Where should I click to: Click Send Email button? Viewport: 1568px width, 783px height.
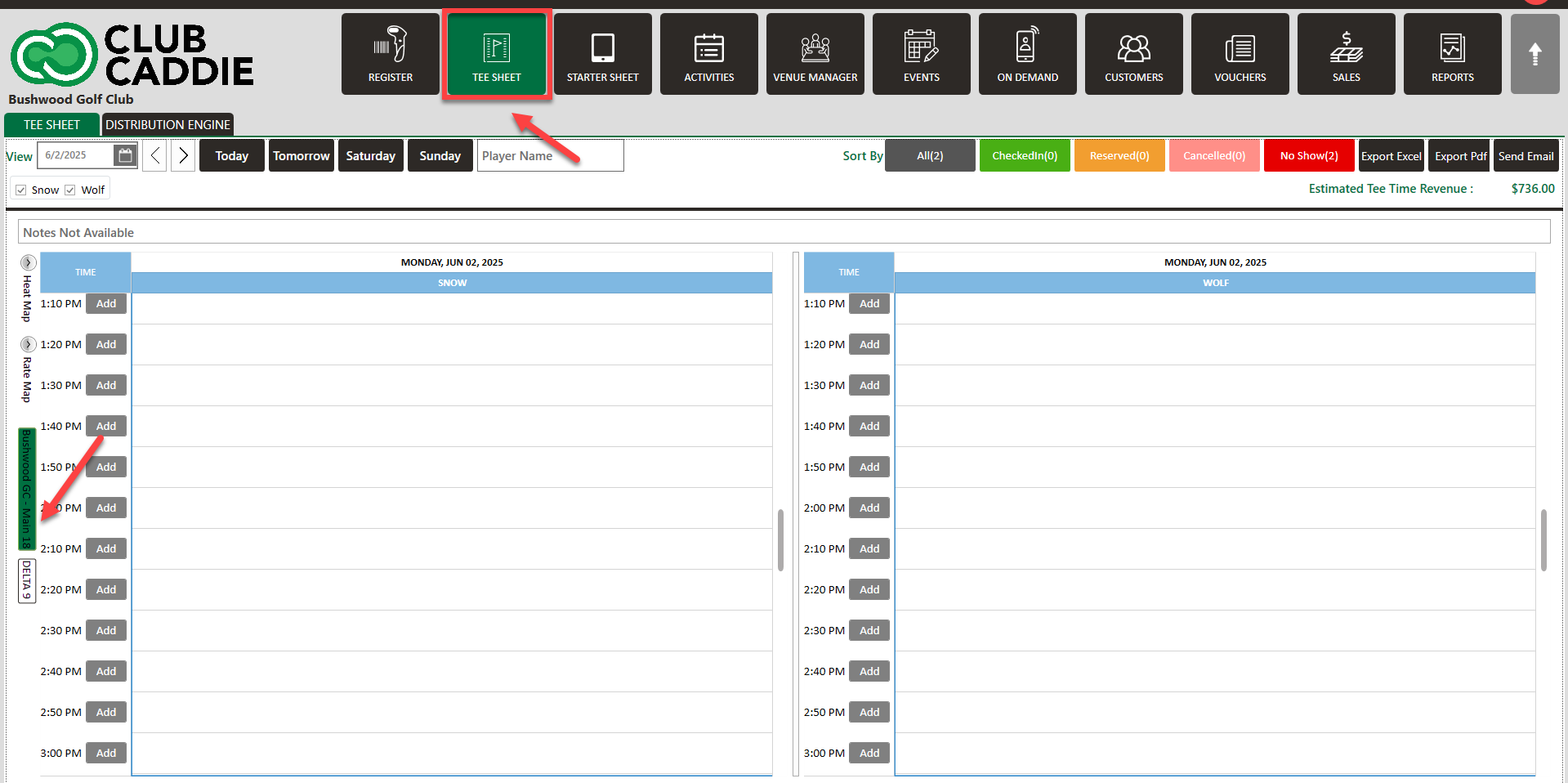click(x=1526, y=155)
